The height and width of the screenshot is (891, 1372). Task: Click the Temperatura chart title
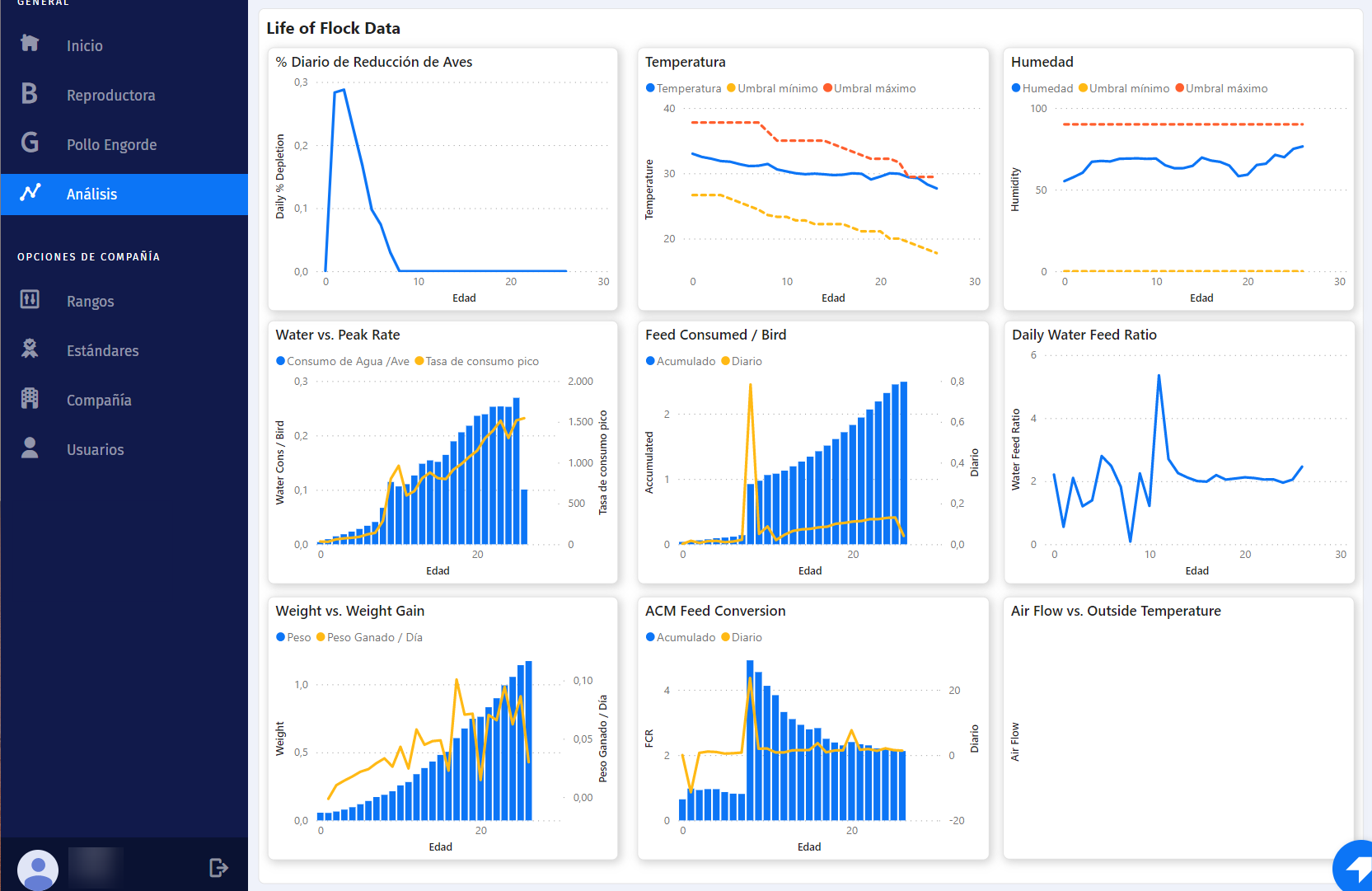tap(685, 62)
